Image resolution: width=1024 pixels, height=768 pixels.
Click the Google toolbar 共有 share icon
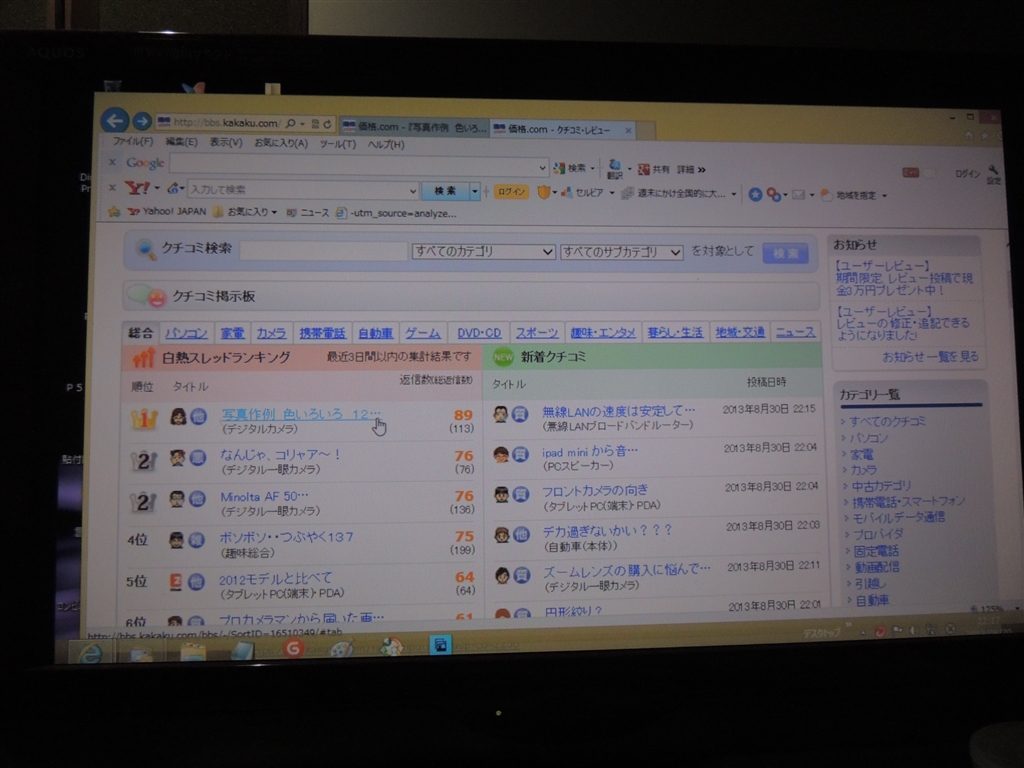643,170
